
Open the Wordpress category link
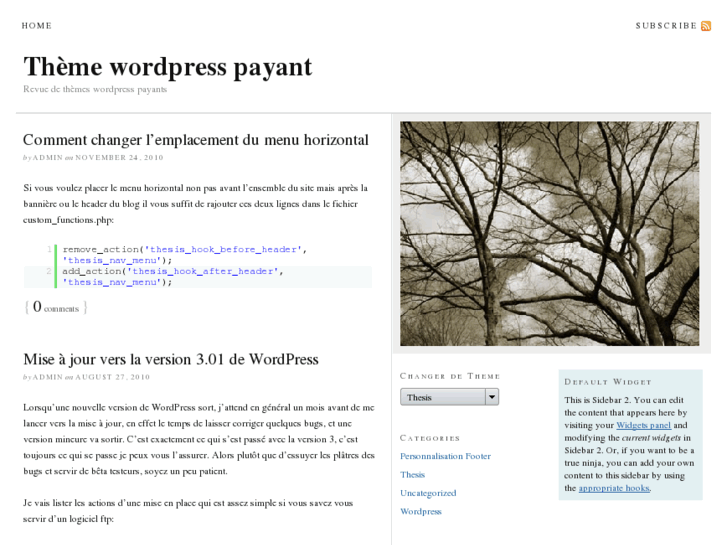(x=421, y=511)
